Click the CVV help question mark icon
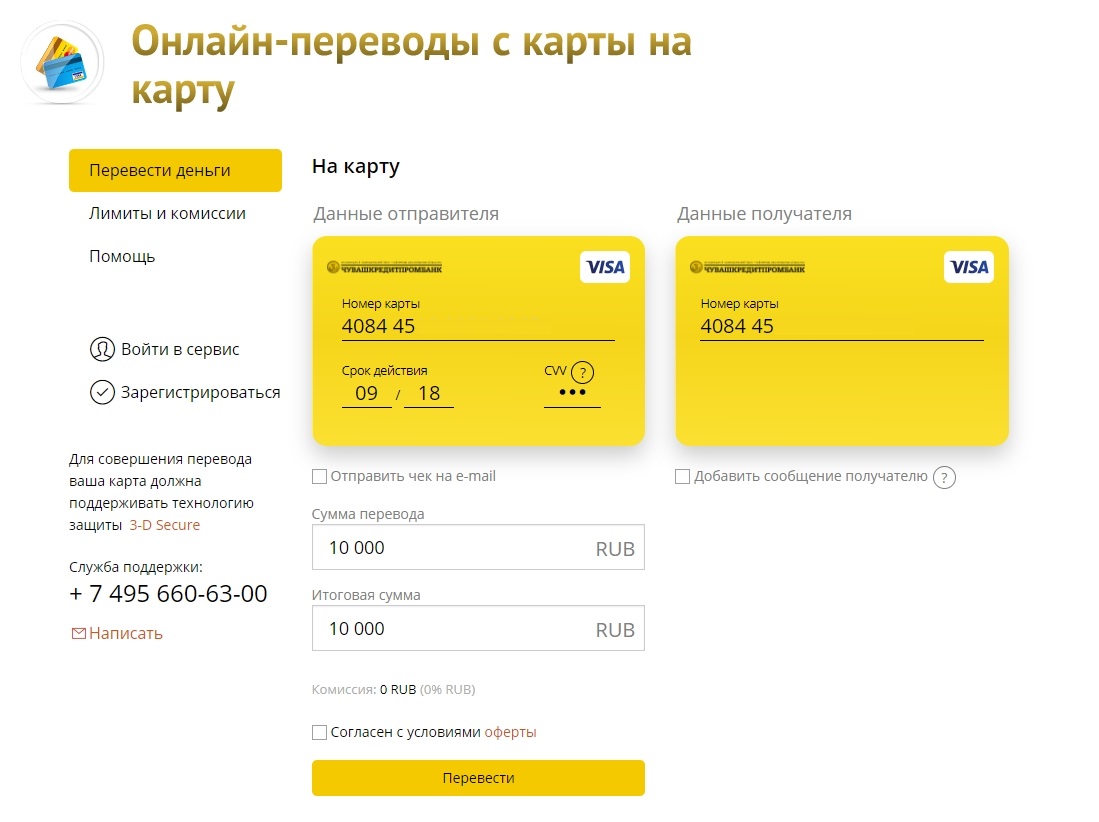1099x822 pixels. tap(584, 373)
